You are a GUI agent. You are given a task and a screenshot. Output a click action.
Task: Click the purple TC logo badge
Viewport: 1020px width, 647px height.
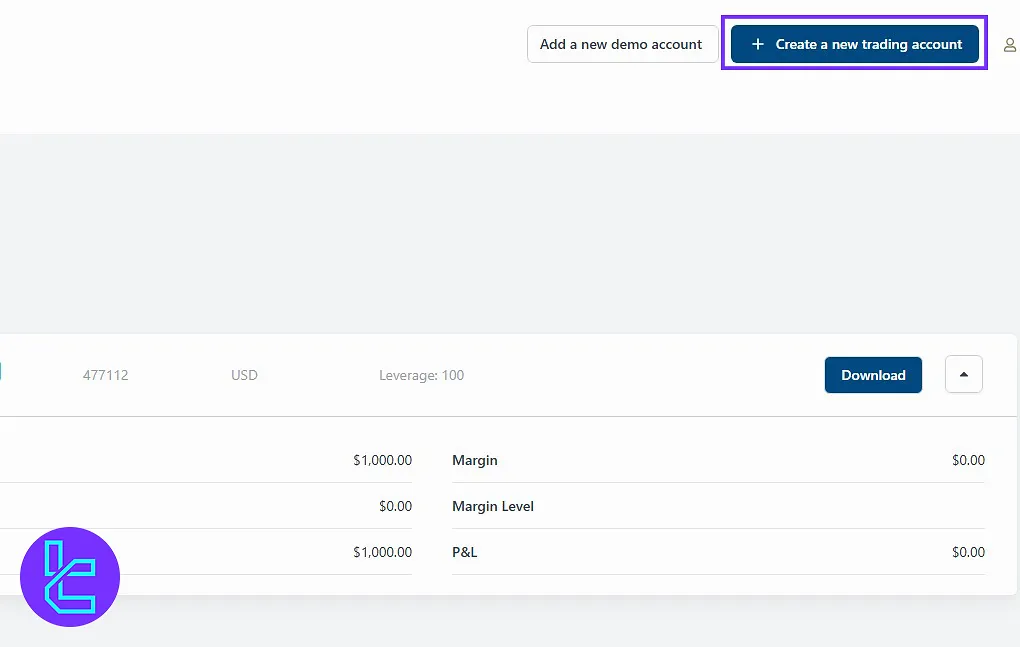pyautogui.click(x=70, y=577)
